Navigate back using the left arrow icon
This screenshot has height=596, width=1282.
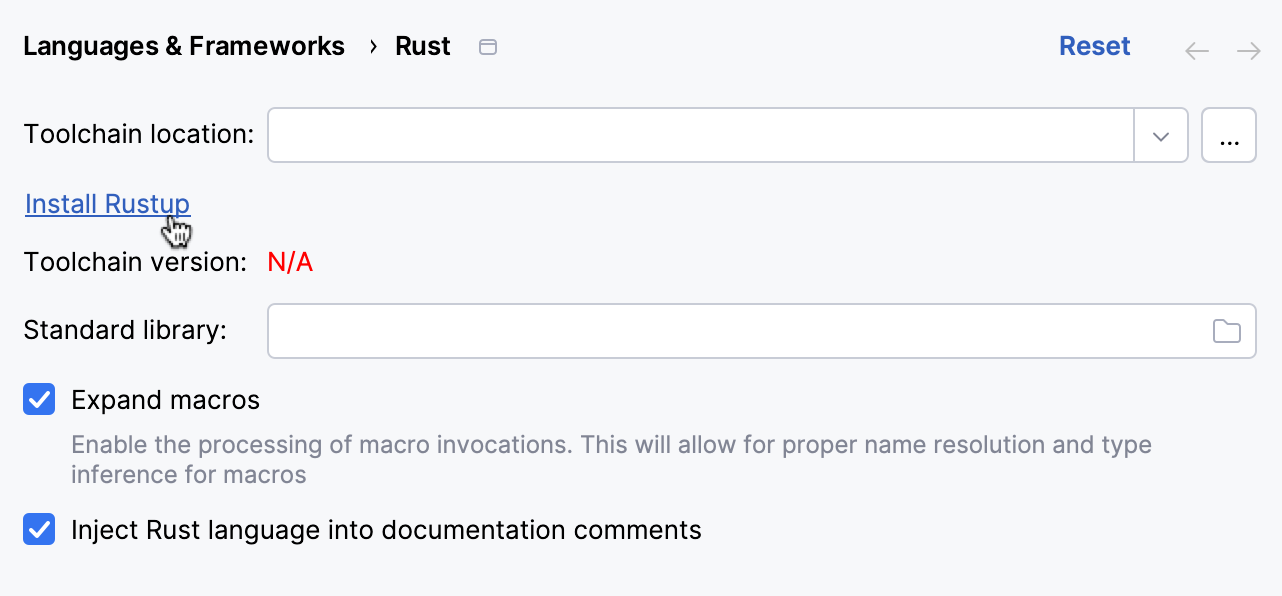click(1196, 50)
